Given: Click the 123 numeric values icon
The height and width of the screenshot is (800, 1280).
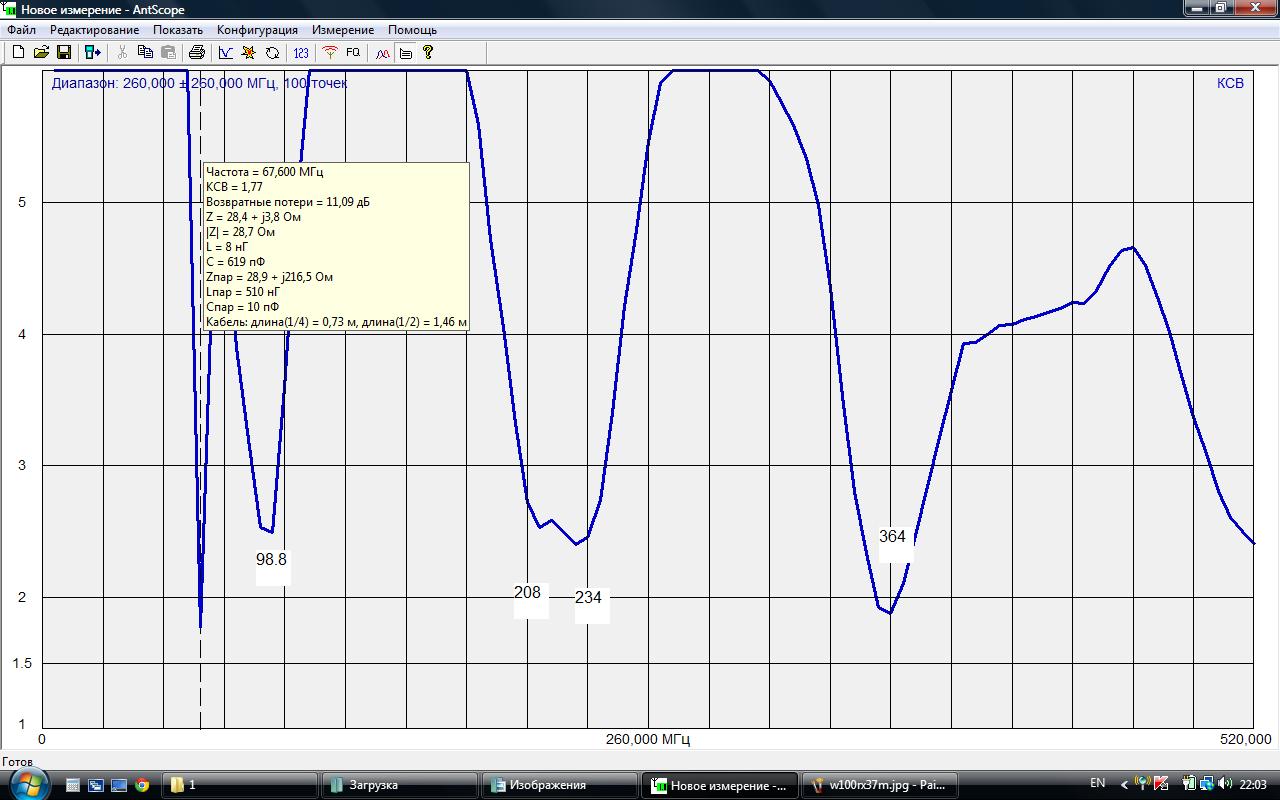Looking at the screenshot, I should point(301,52).
